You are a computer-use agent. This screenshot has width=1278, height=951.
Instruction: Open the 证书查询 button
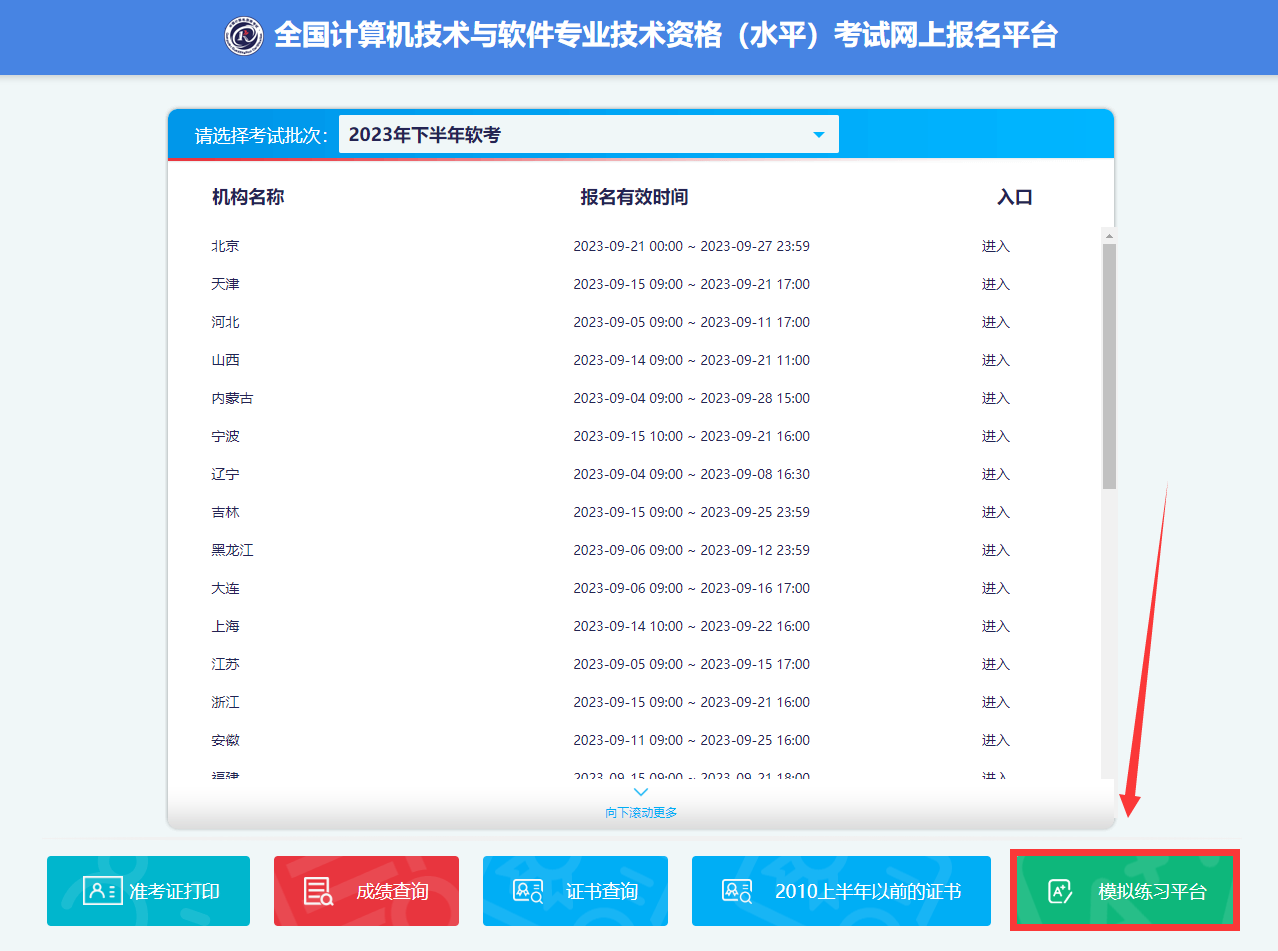coord(575,890)
